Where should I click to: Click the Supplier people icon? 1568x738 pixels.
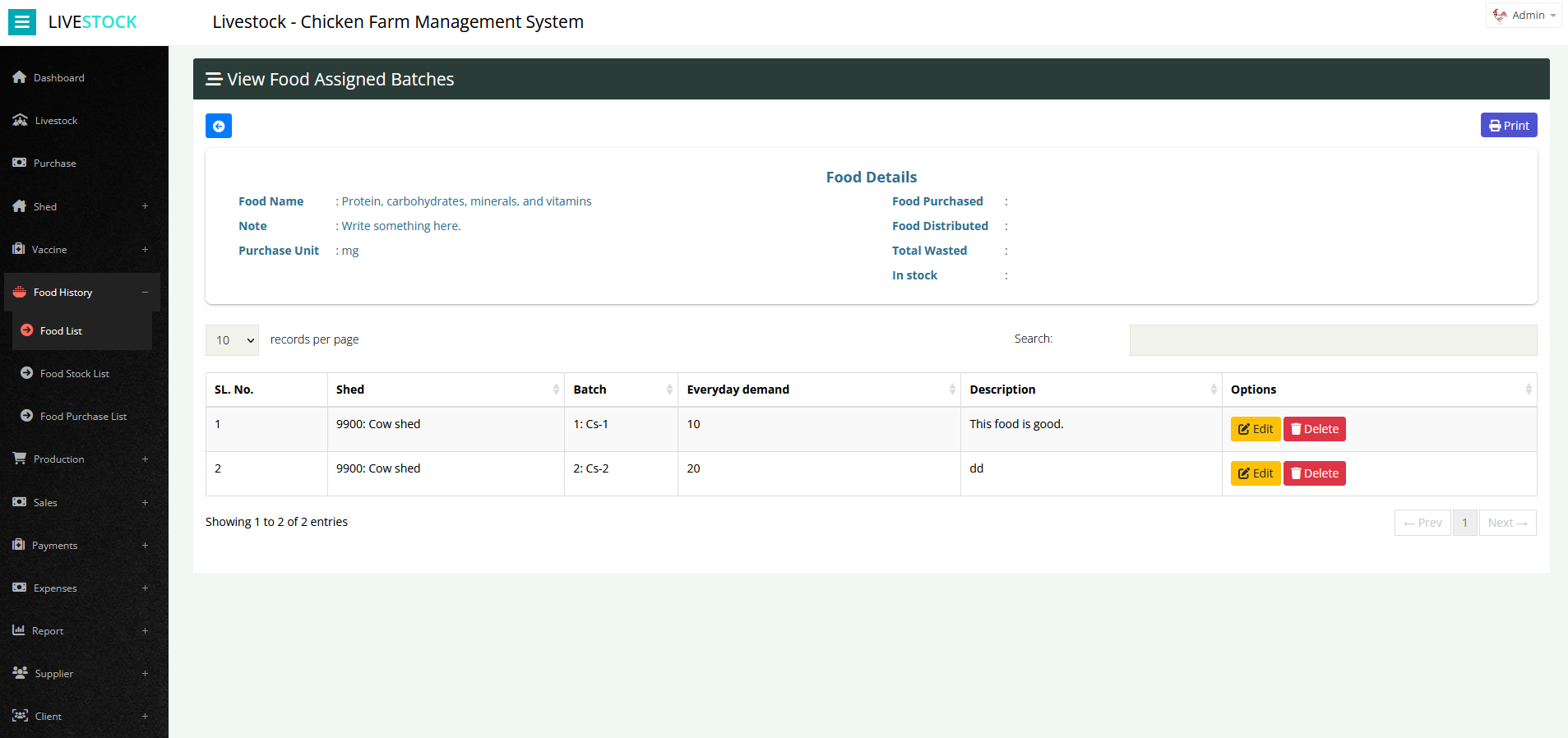[21, 673]
